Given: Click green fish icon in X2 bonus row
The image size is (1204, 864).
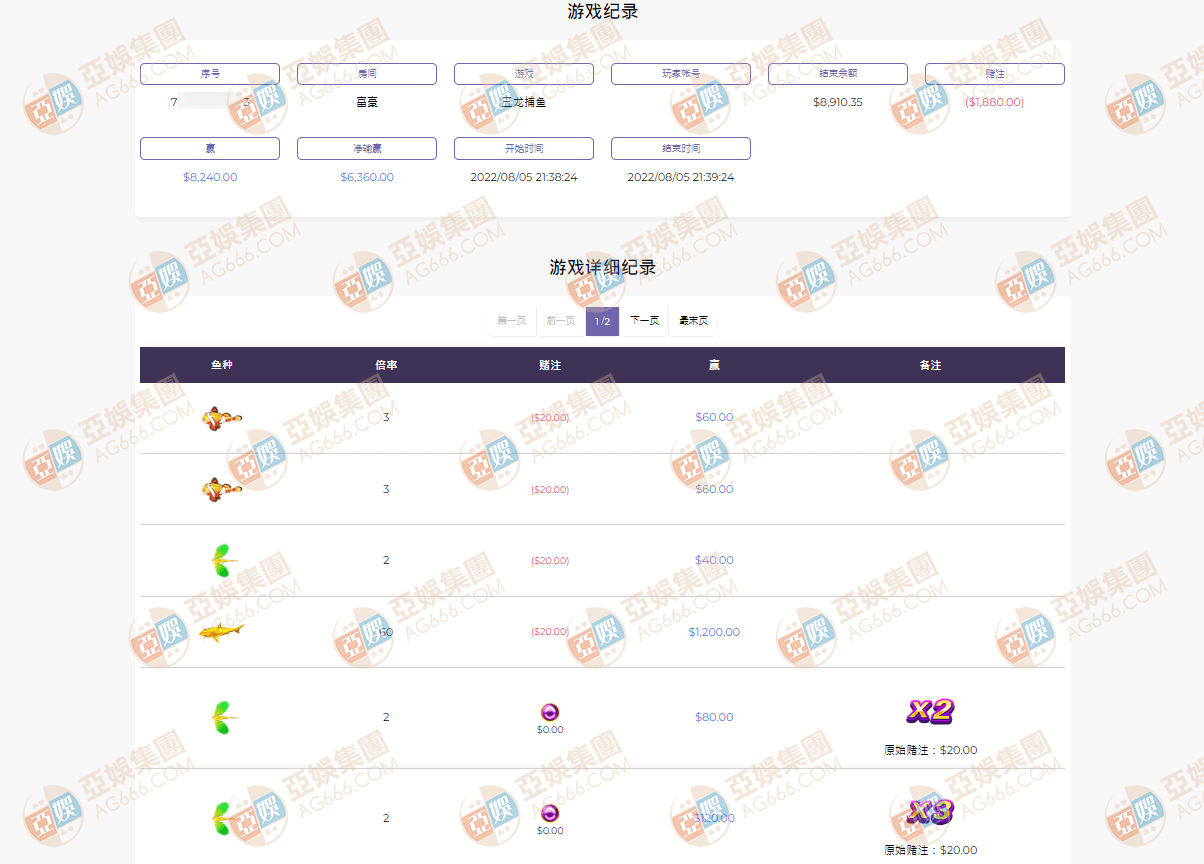Looking at the screenshot, I should [x=221, y=717].
